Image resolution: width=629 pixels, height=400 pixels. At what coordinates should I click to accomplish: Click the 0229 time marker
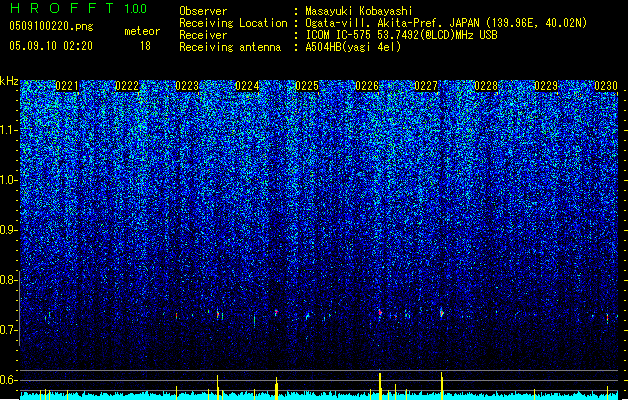coord(546,86)
